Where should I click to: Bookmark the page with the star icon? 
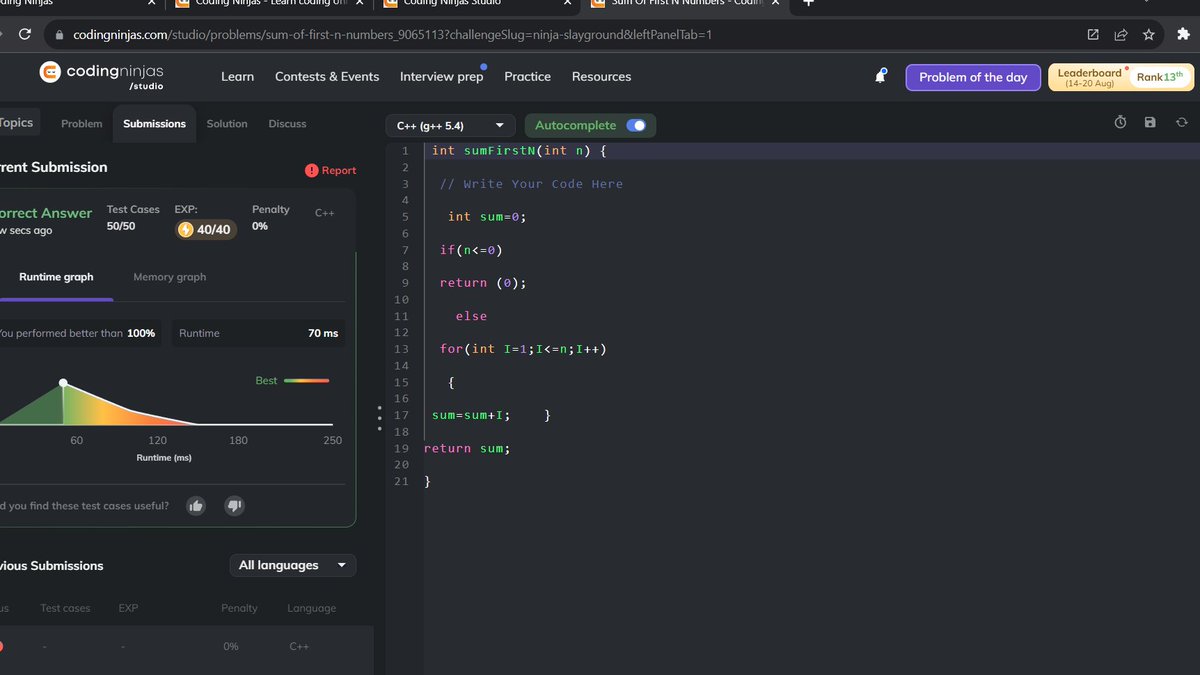click(x=1148, y=33)
